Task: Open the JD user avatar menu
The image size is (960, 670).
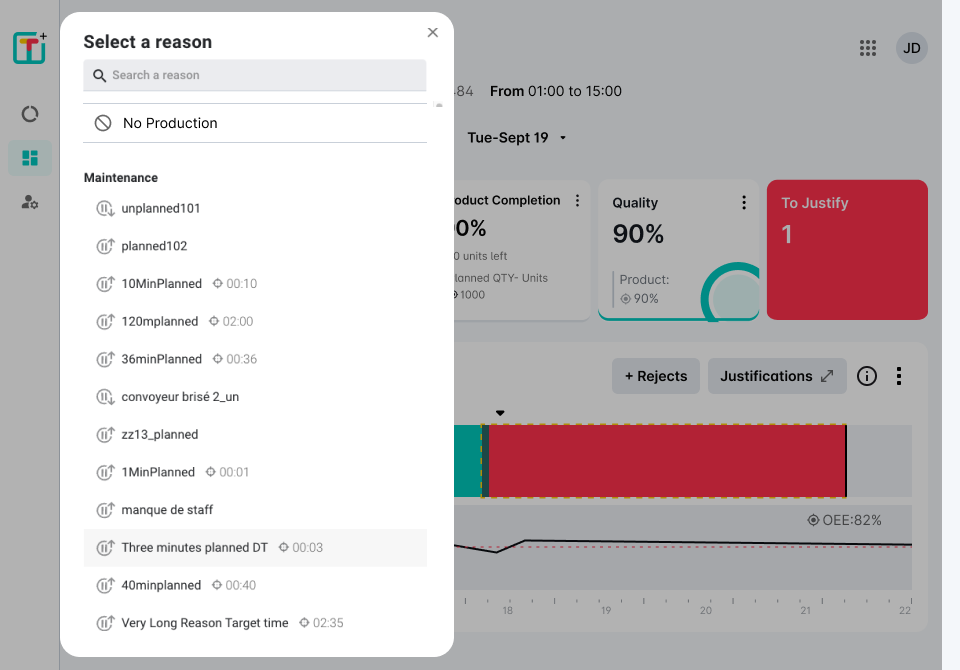Action: [x=911, y=48]
